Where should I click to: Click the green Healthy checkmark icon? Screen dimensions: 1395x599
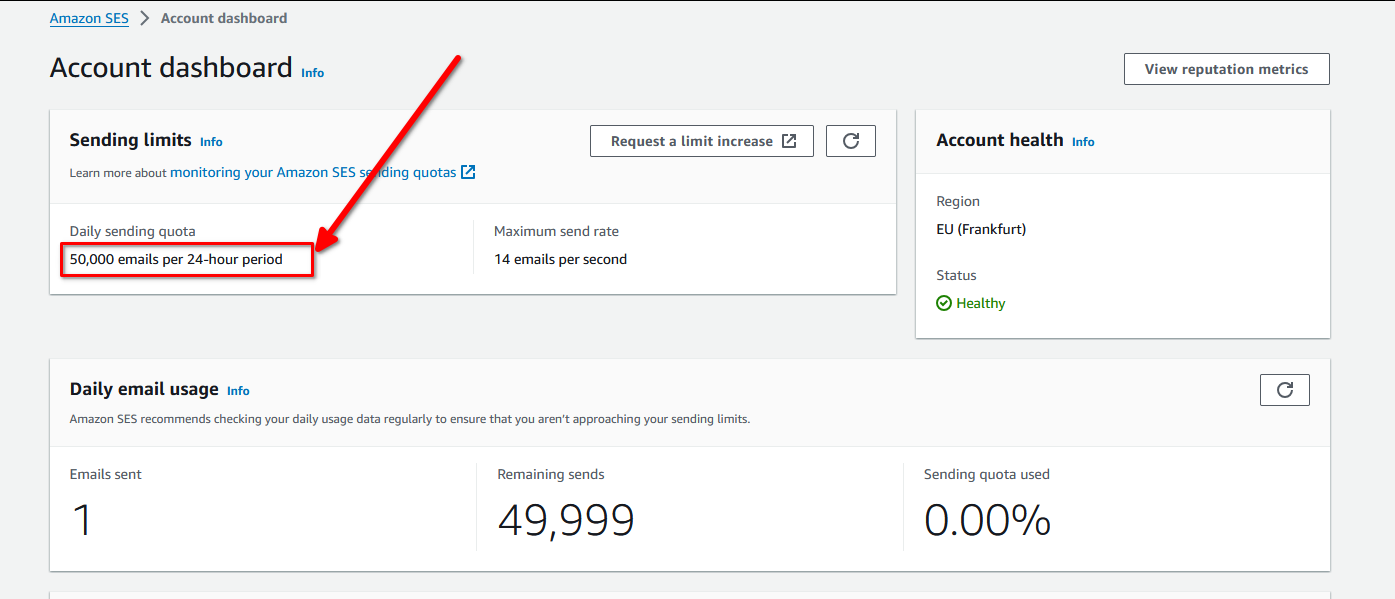click(944, 303)
